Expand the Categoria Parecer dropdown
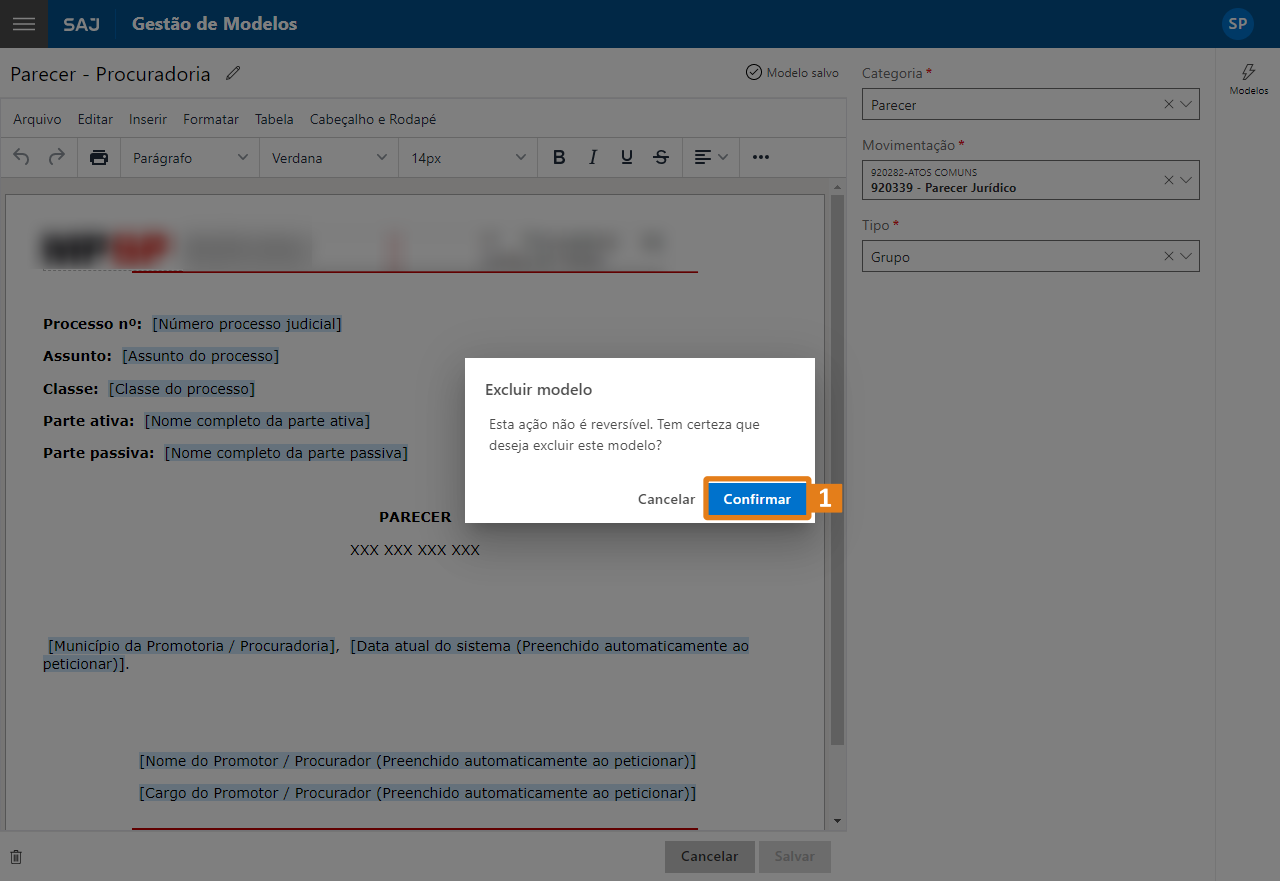 1186,104
